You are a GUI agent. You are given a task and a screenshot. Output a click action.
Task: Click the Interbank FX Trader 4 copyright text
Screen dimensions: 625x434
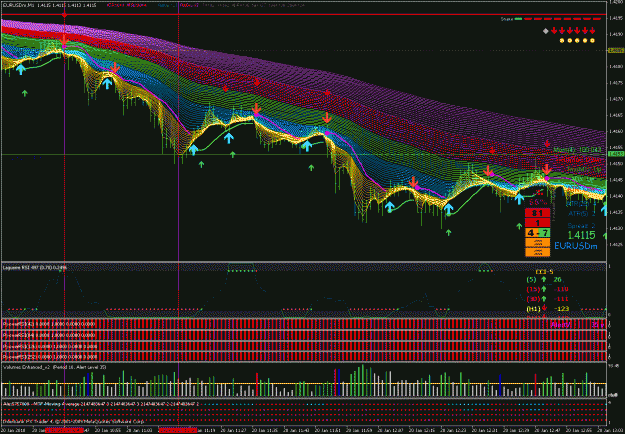(x=74, y=420)
